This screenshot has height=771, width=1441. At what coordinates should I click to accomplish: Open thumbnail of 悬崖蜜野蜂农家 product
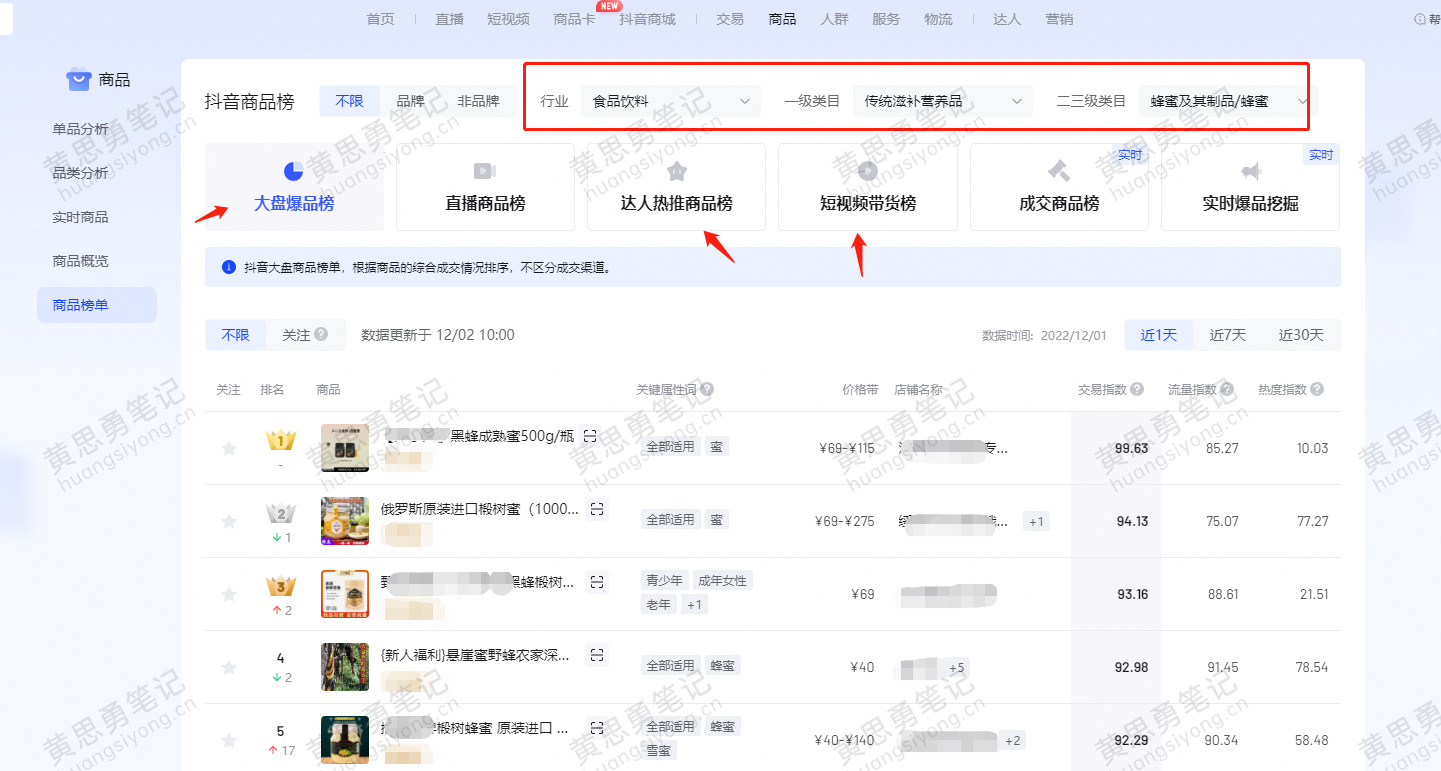click(345, 667)
